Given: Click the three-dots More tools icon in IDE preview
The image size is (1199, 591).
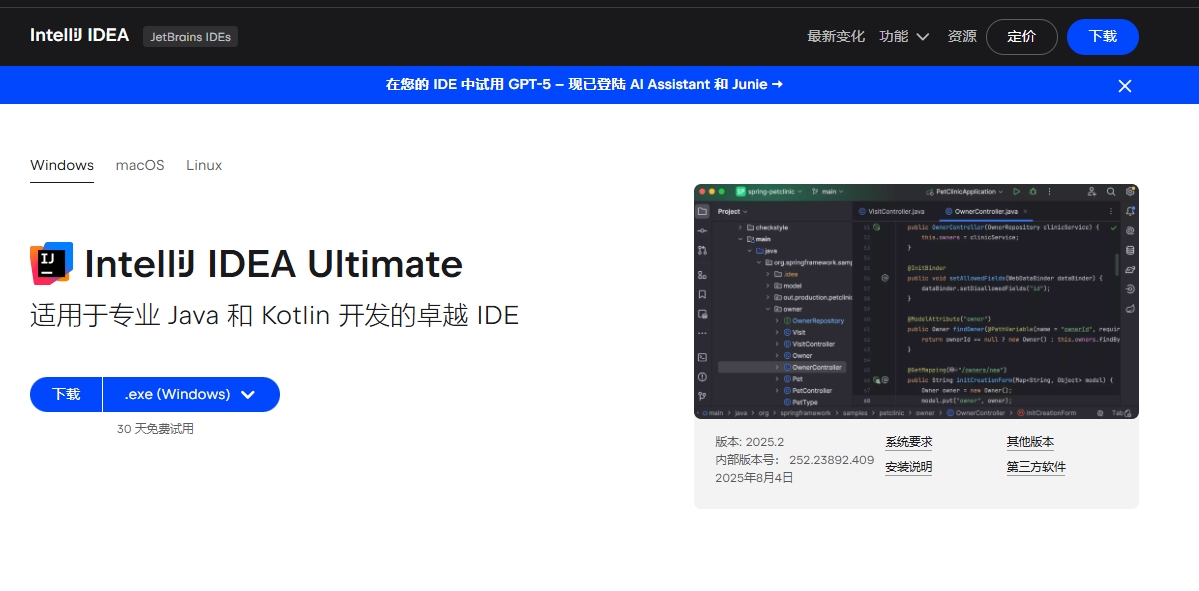Looking at the screenshot, I should (702, 333).
